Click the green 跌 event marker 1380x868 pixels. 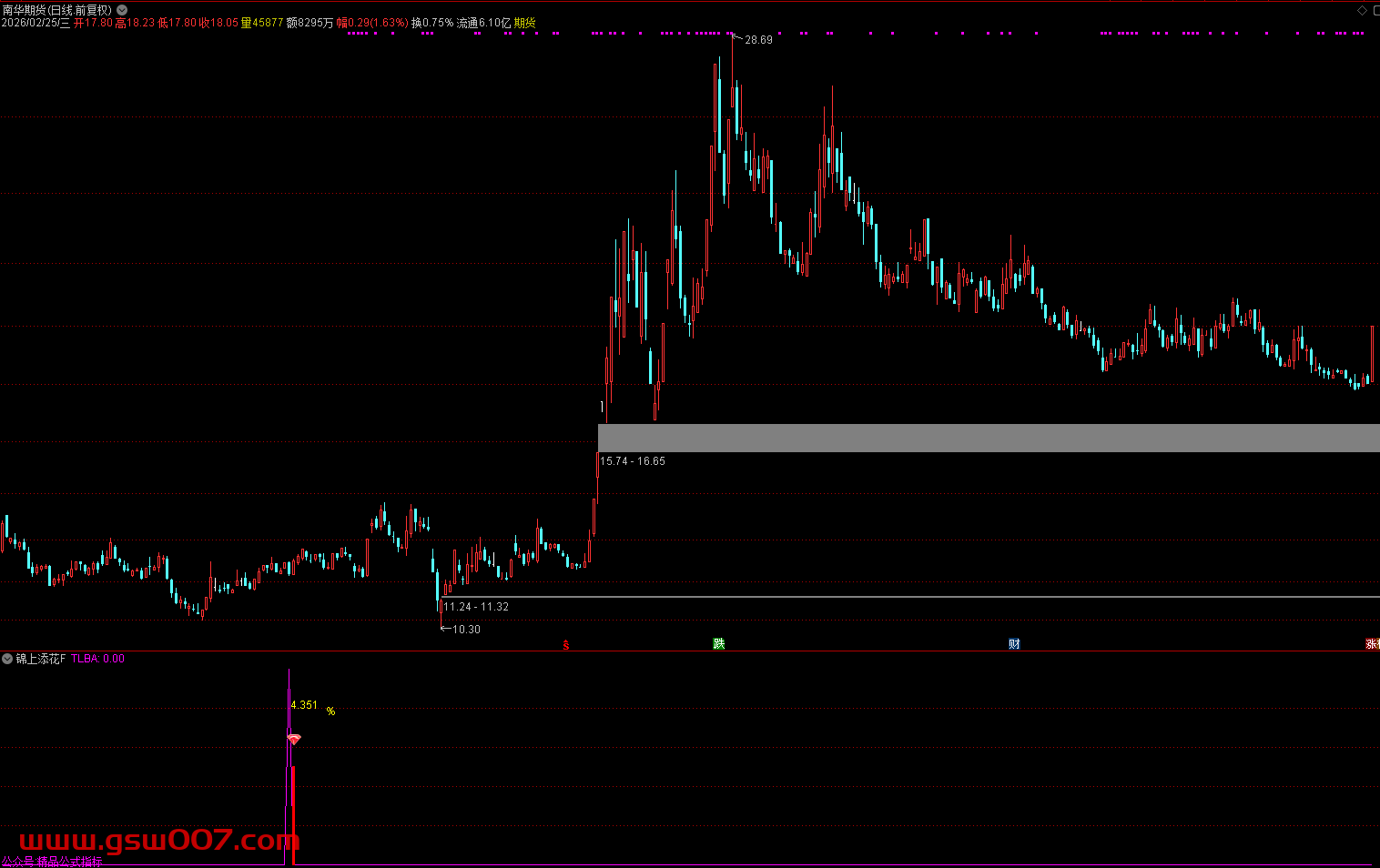pos(719,644)
